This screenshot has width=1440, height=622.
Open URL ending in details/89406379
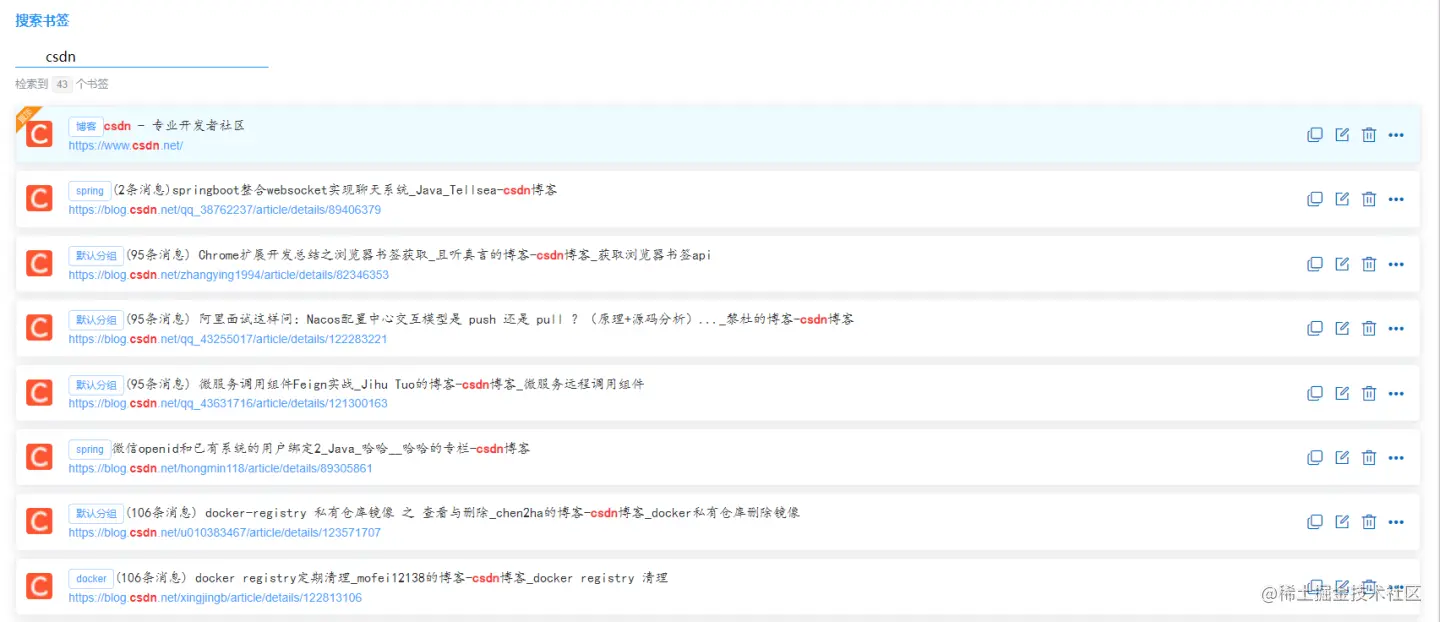click(225, 210)
